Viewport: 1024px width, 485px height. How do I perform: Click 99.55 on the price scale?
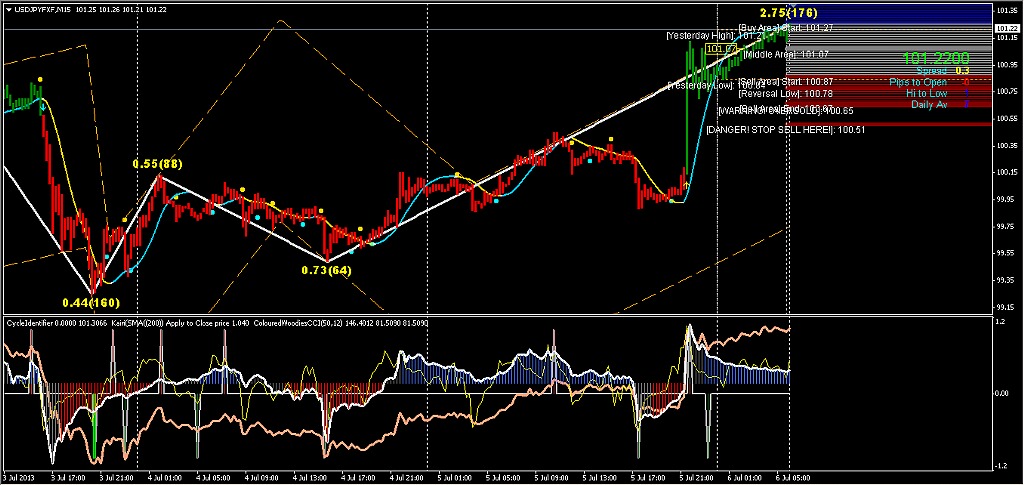click(1005, 253)
